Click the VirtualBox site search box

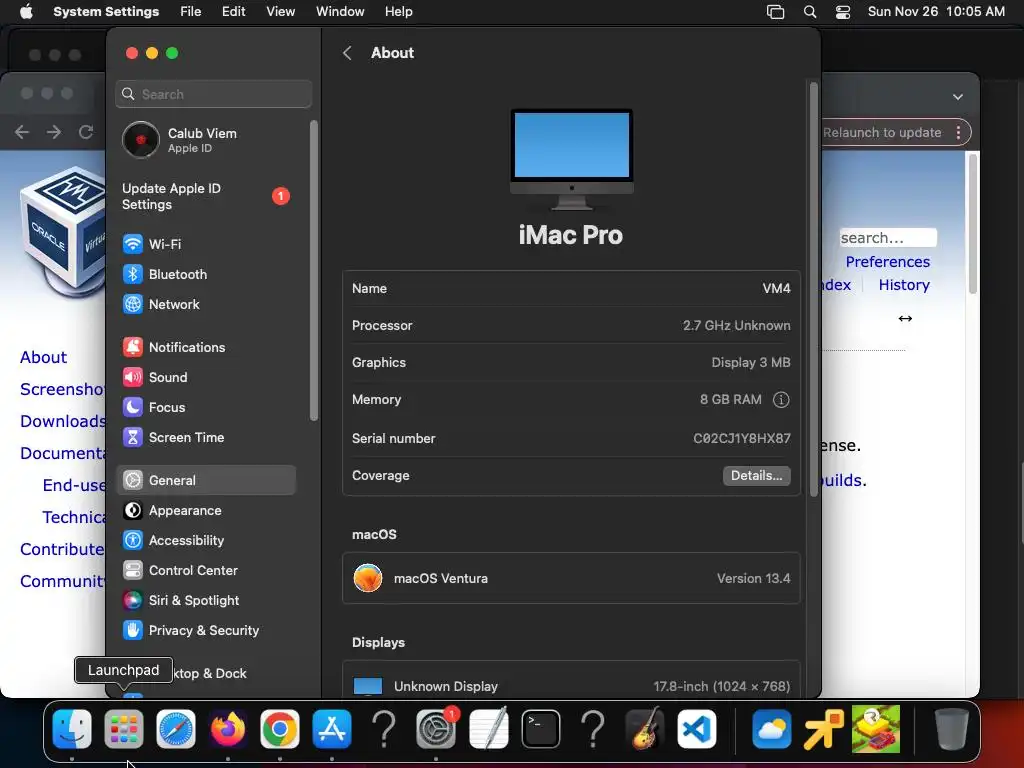click(x=888, y=238)
